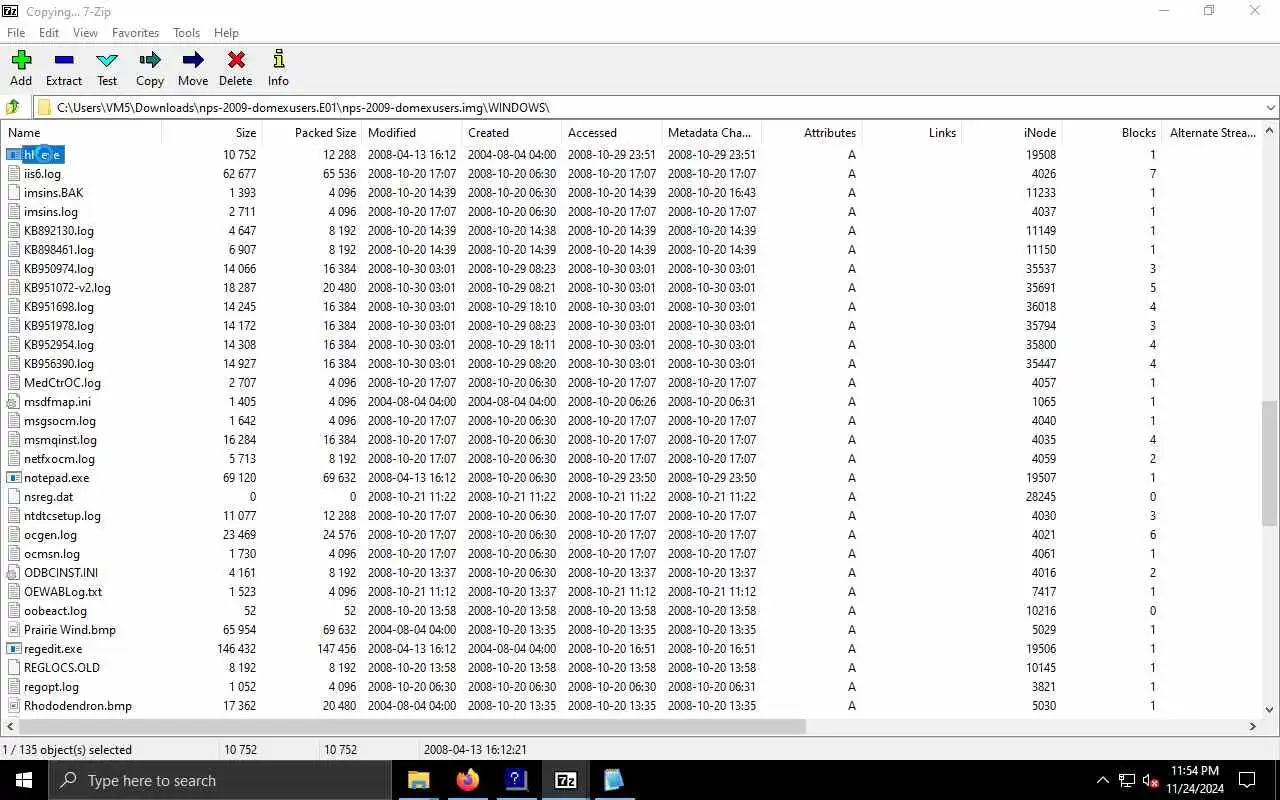Select the ocgen.log file
Viewport: 1280px width, 800px height.
pos(50,535)
